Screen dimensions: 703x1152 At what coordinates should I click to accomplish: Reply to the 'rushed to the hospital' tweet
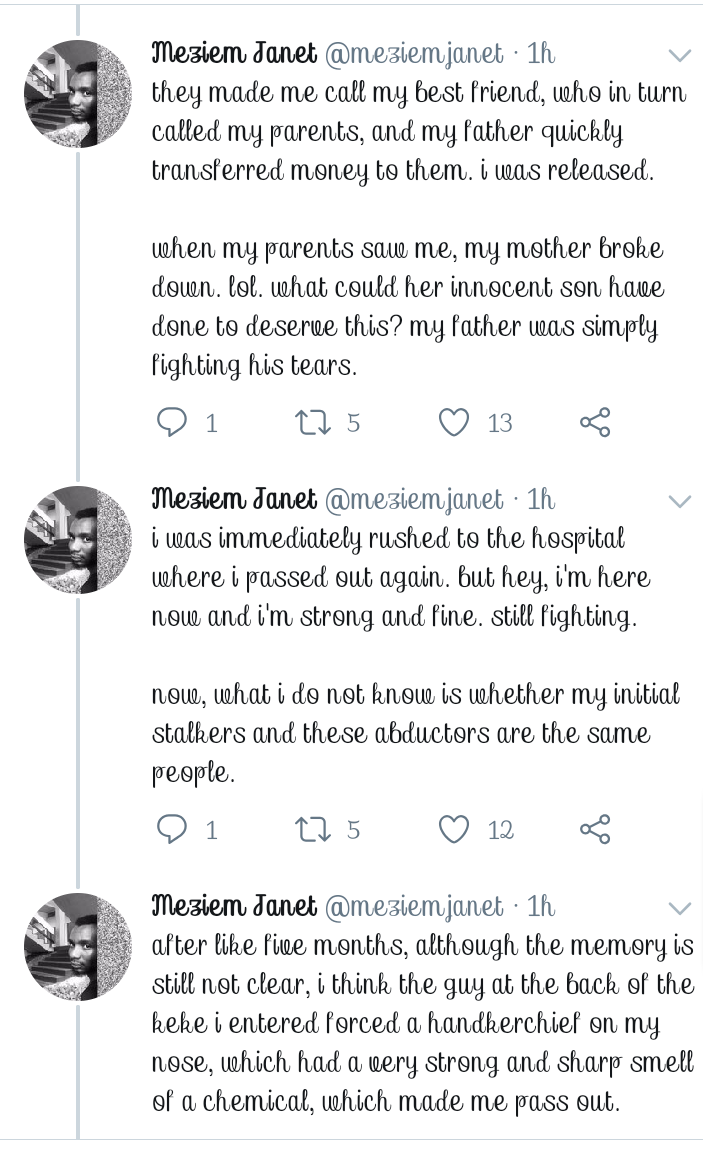tap(172, 829)
